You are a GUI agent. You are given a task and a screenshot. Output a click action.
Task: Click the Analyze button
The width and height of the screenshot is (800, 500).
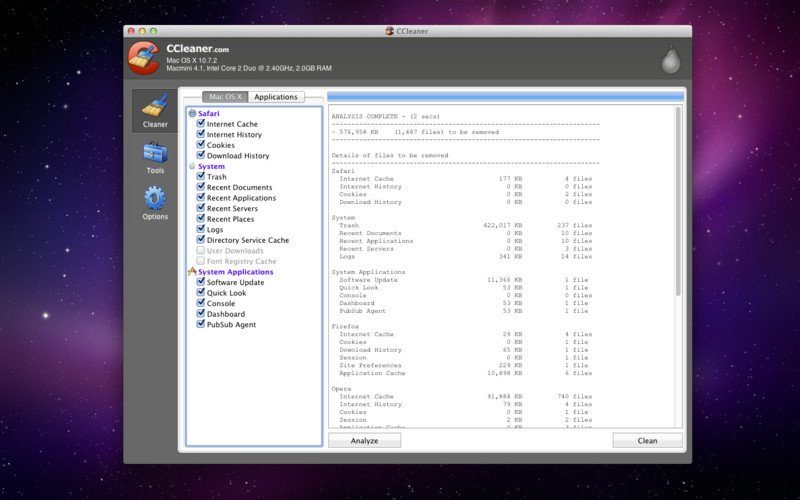tap(364, 441)
